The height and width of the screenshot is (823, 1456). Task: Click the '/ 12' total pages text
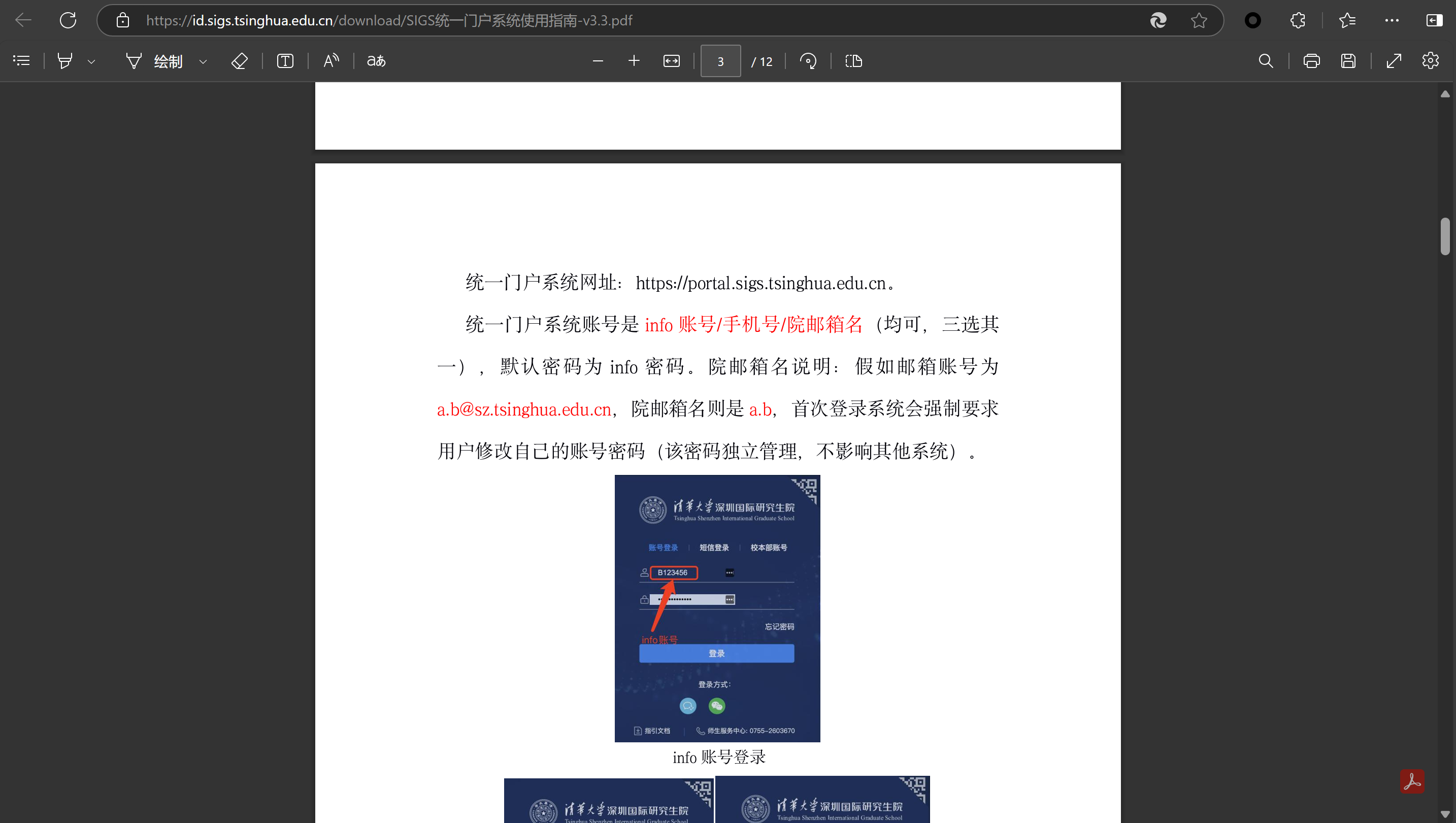coord(762,61)
